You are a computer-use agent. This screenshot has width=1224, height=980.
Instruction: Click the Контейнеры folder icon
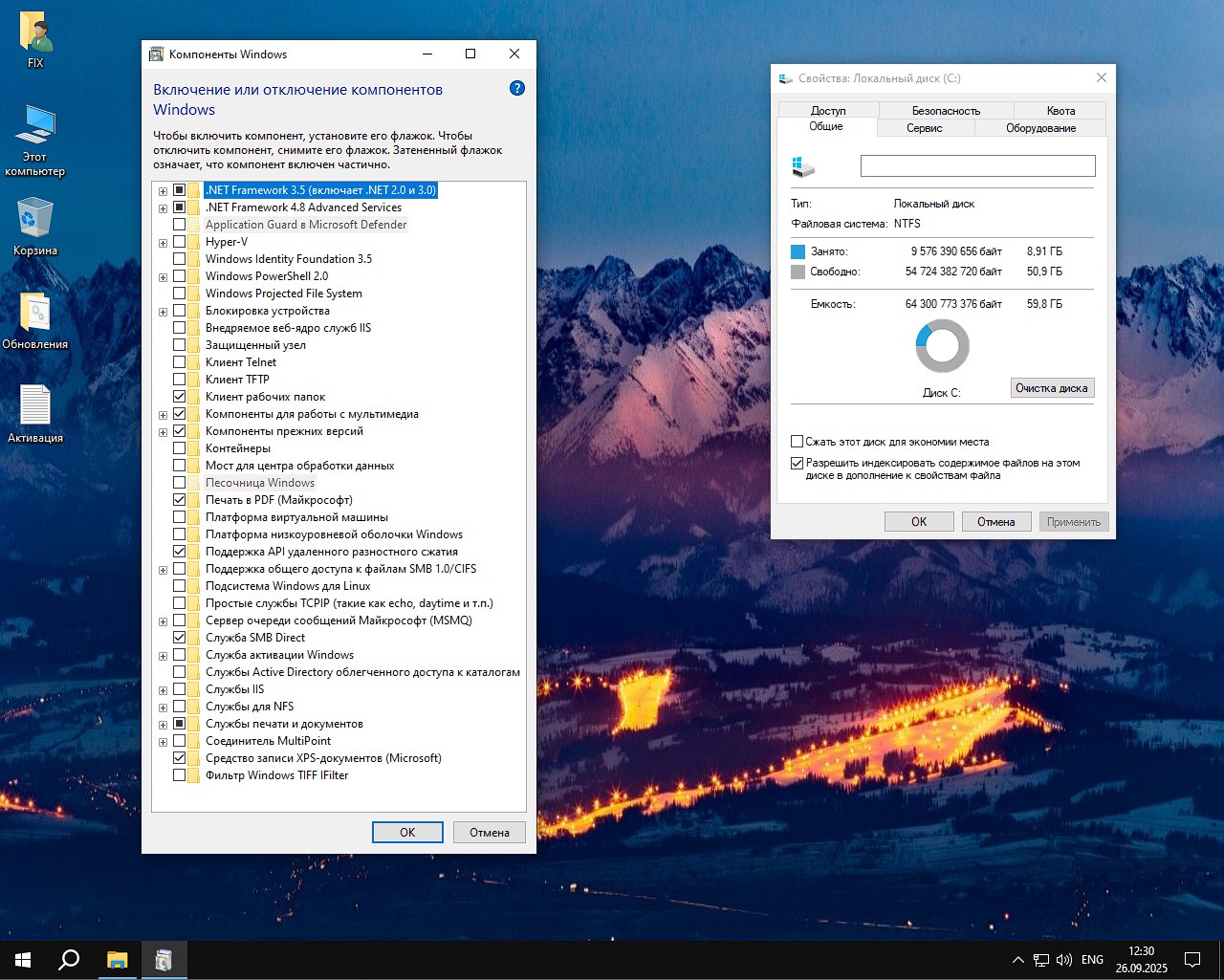coord(194,448)
